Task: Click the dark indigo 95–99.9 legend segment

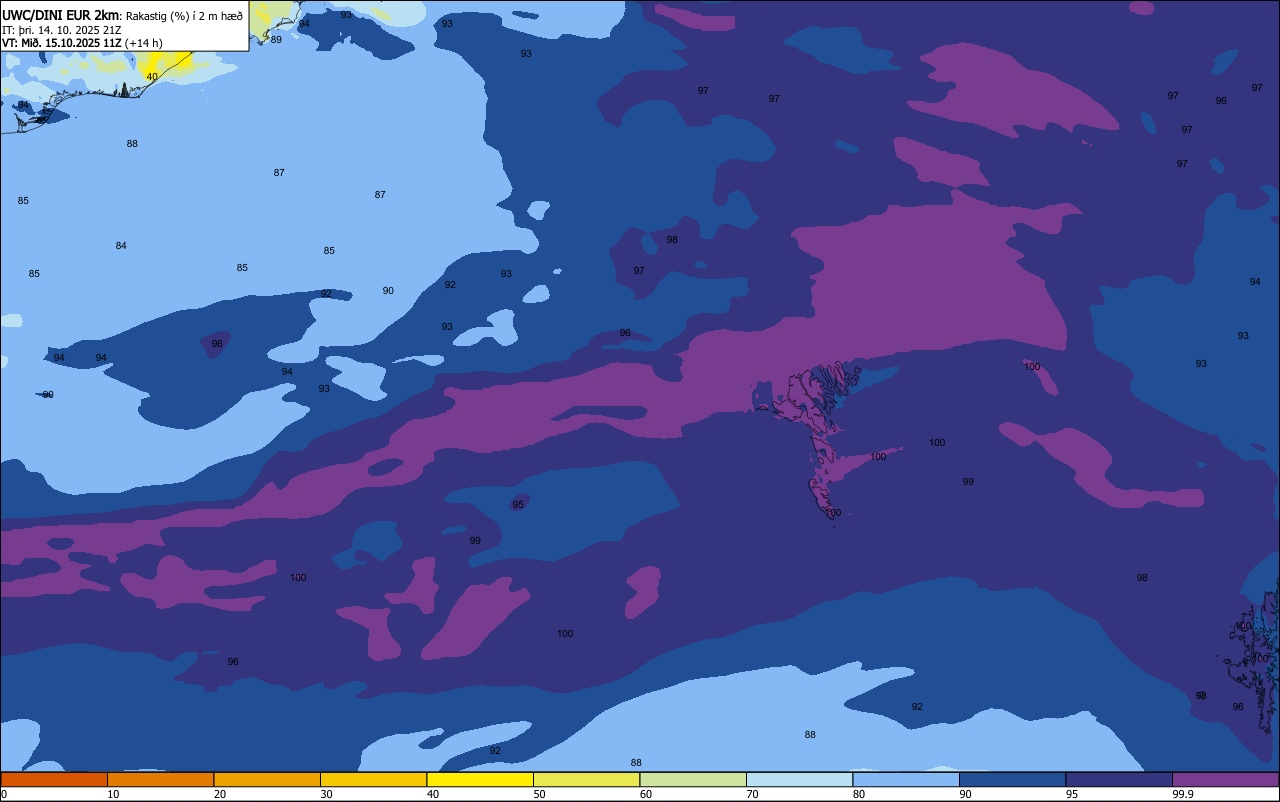Action: (x=1119, y=779)
